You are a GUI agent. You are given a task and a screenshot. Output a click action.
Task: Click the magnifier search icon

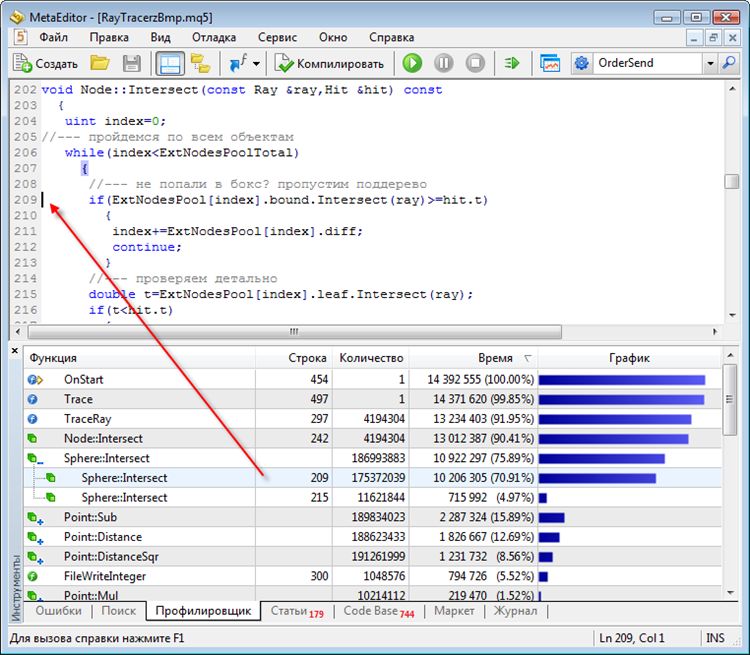point(729,63)
